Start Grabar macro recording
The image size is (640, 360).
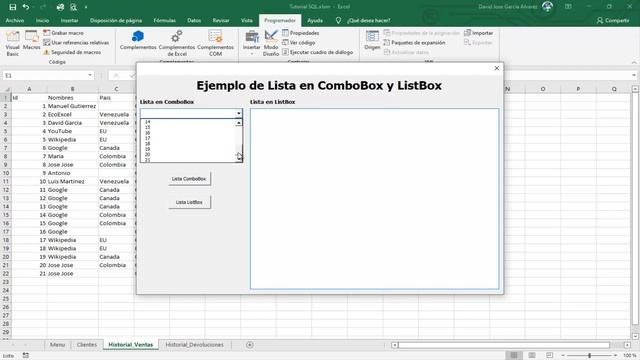click(64, 33)
